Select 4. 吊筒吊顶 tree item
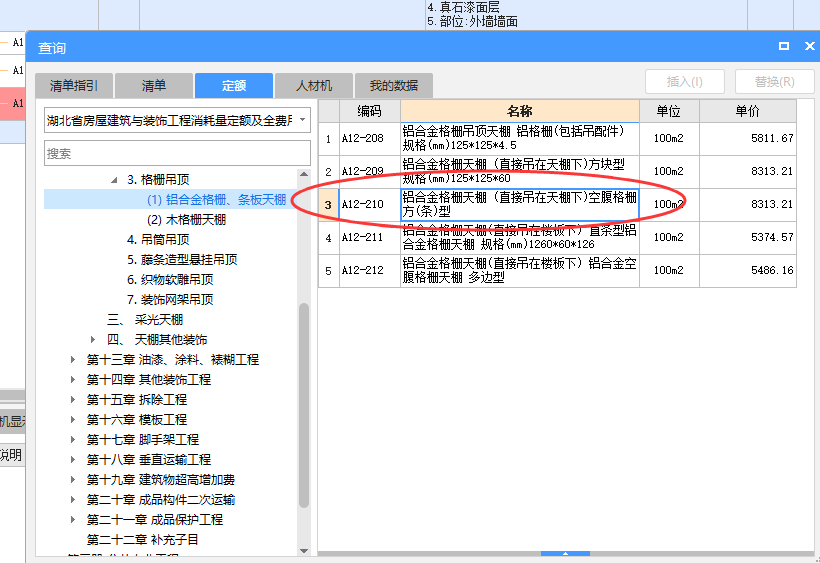The height and width of the screenshot is (563, 820). (x=158, y=240)
